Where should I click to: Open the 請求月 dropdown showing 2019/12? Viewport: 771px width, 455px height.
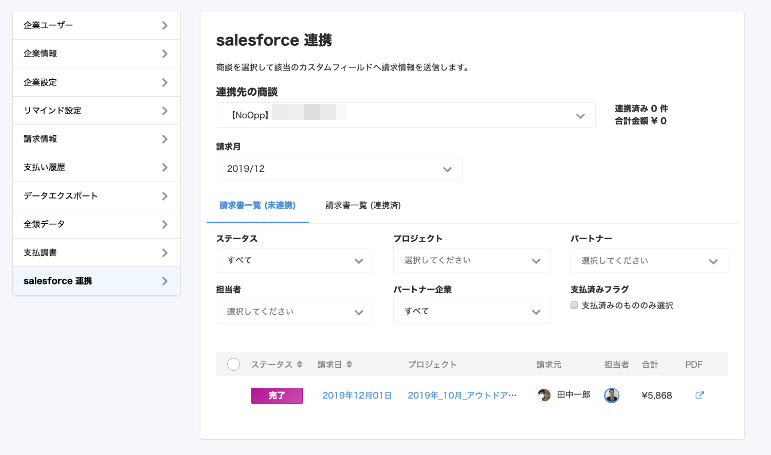(x=339, y=169)
